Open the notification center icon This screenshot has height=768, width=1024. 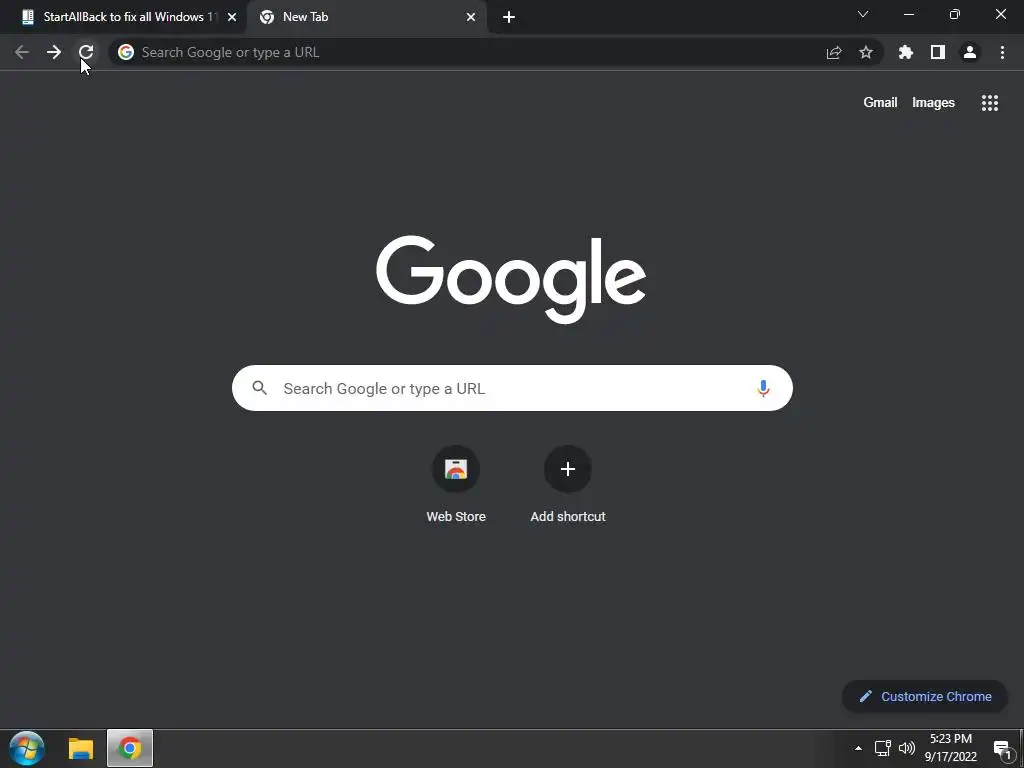tap(1004, 749)
